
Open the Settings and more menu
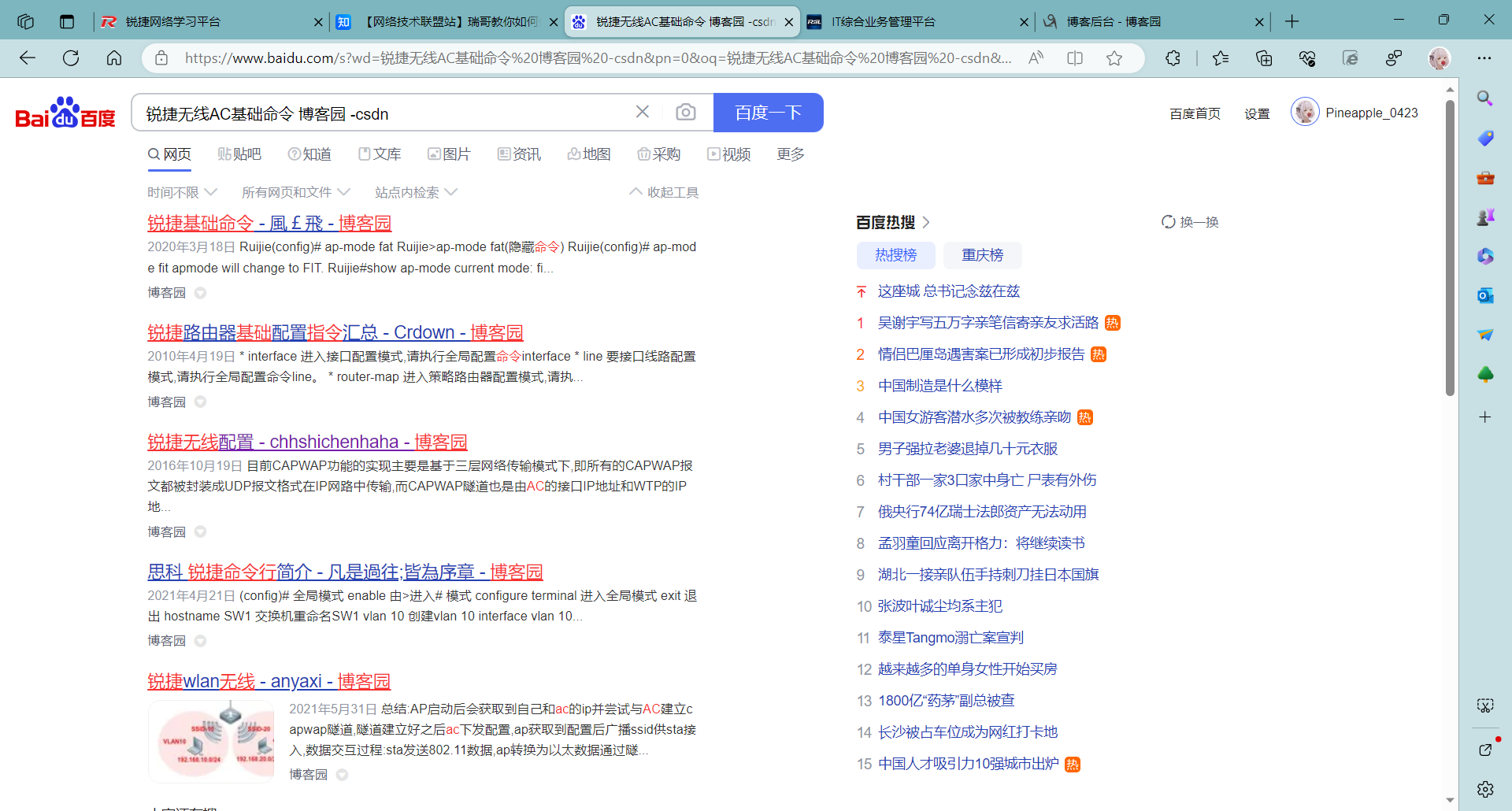click(x=1484, y=57)
